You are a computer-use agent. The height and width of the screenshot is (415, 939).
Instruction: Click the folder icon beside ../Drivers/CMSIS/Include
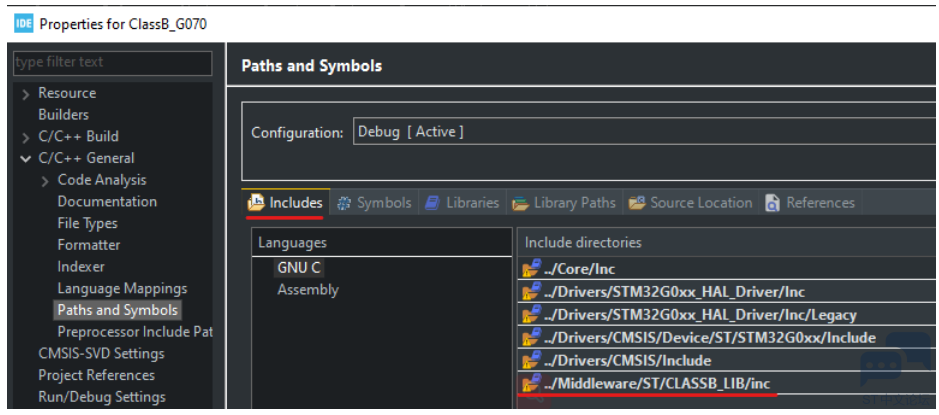(531, 360)
